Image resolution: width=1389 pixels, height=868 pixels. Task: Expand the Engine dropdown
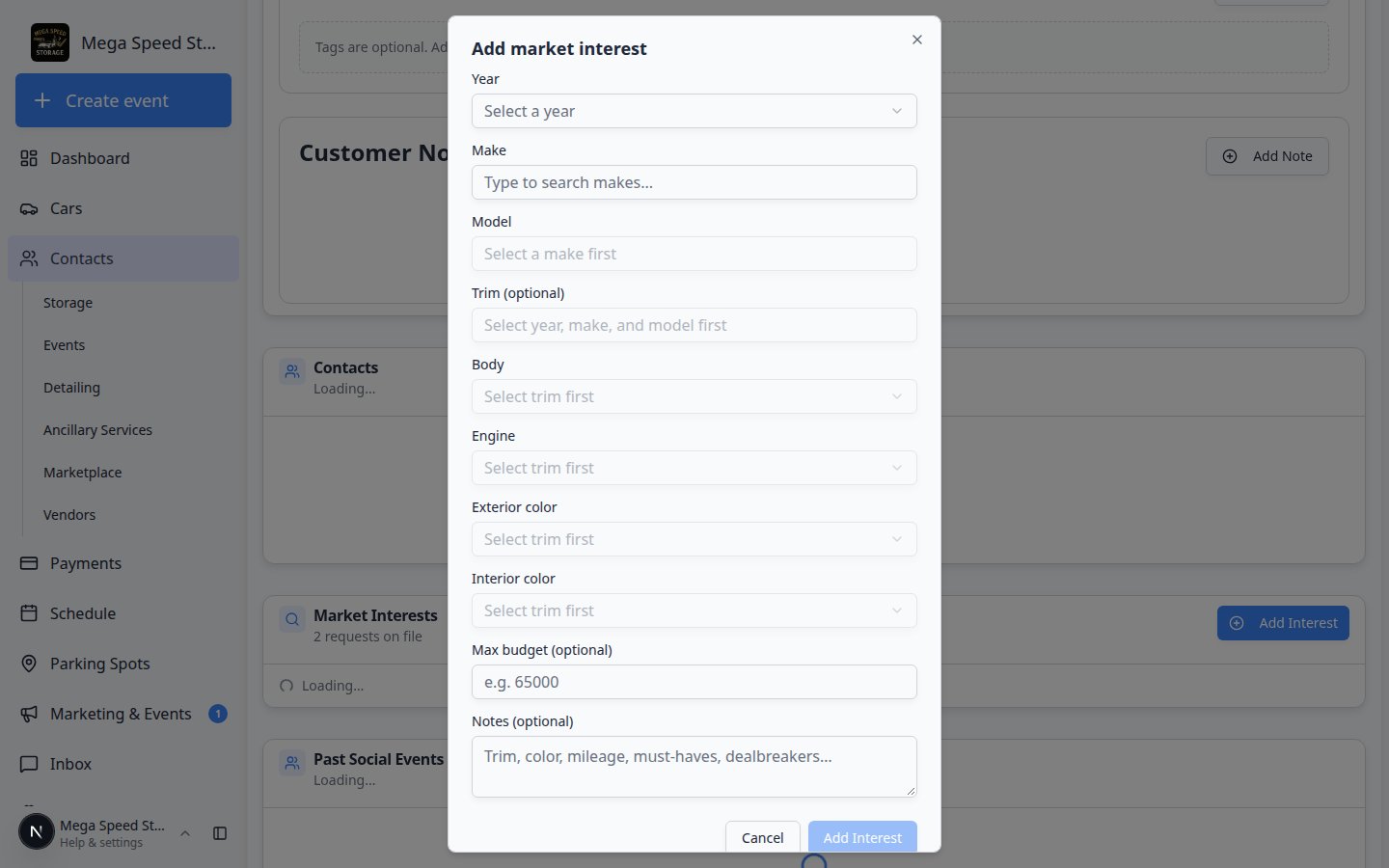[x=694, y=468]
